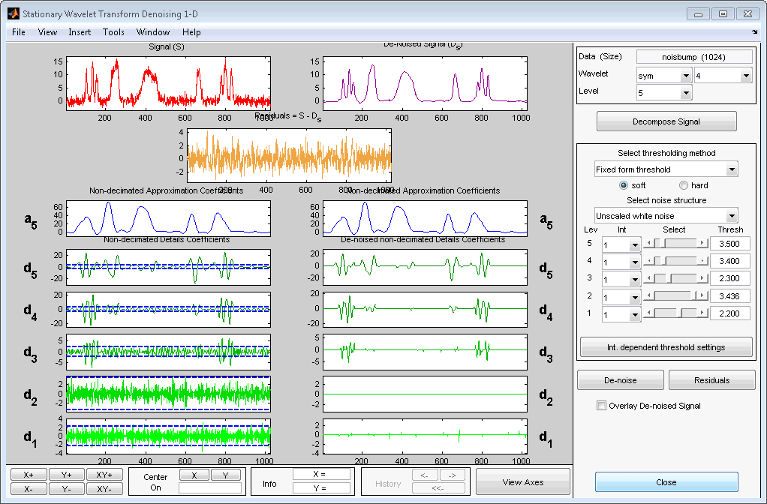Select the hard thresholding radio button
The image size is (767, 504).
pyautogui.click(x=684, y=185)
